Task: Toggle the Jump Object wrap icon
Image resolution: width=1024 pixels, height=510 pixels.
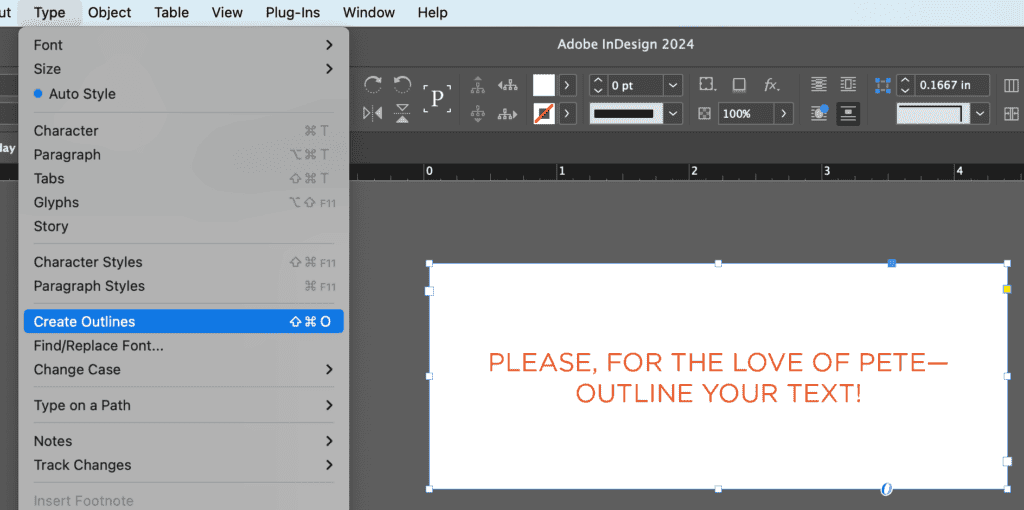Action: click(x=848, y=114)
